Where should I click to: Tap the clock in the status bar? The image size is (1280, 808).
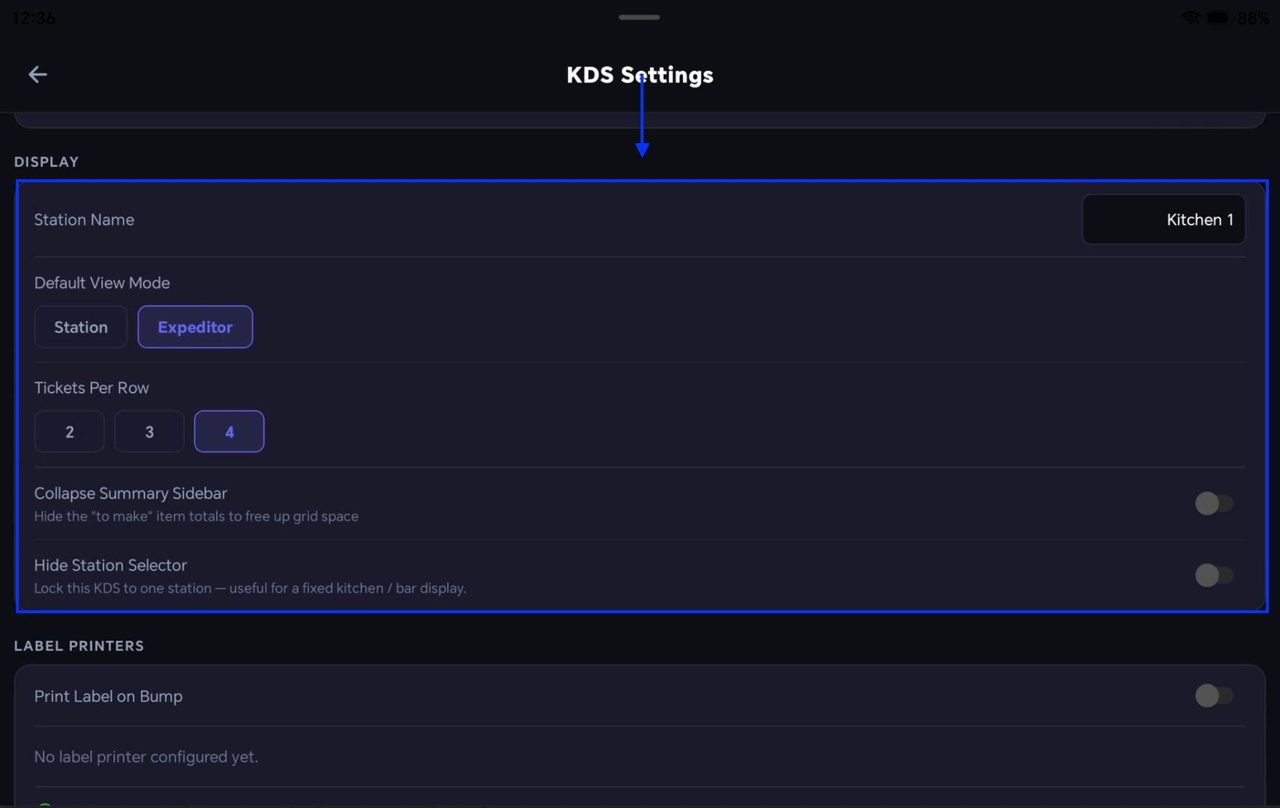[x=35, y=18]
